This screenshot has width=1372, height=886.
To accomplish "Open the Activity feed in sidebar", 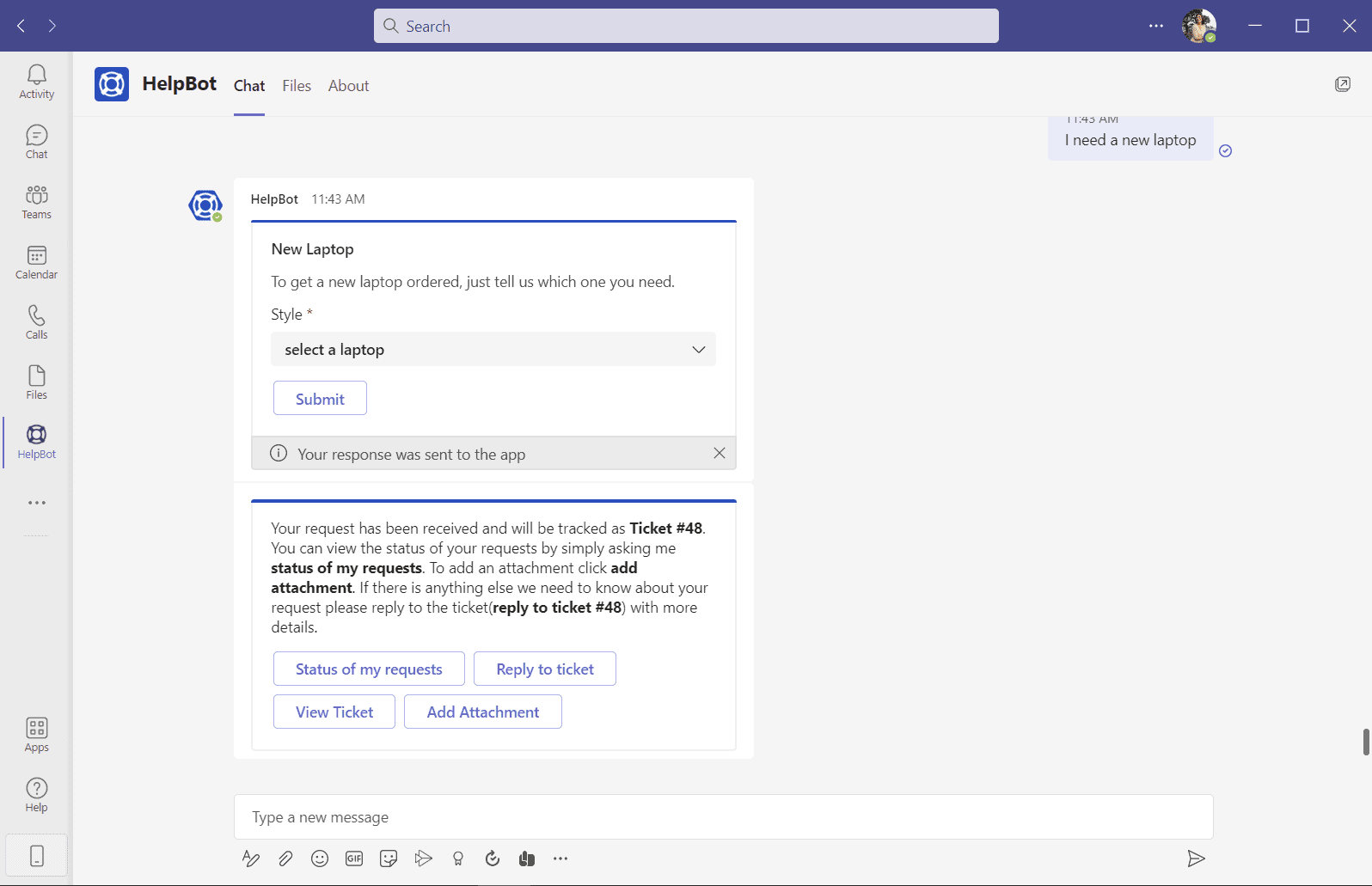I will tap(36, 82).
